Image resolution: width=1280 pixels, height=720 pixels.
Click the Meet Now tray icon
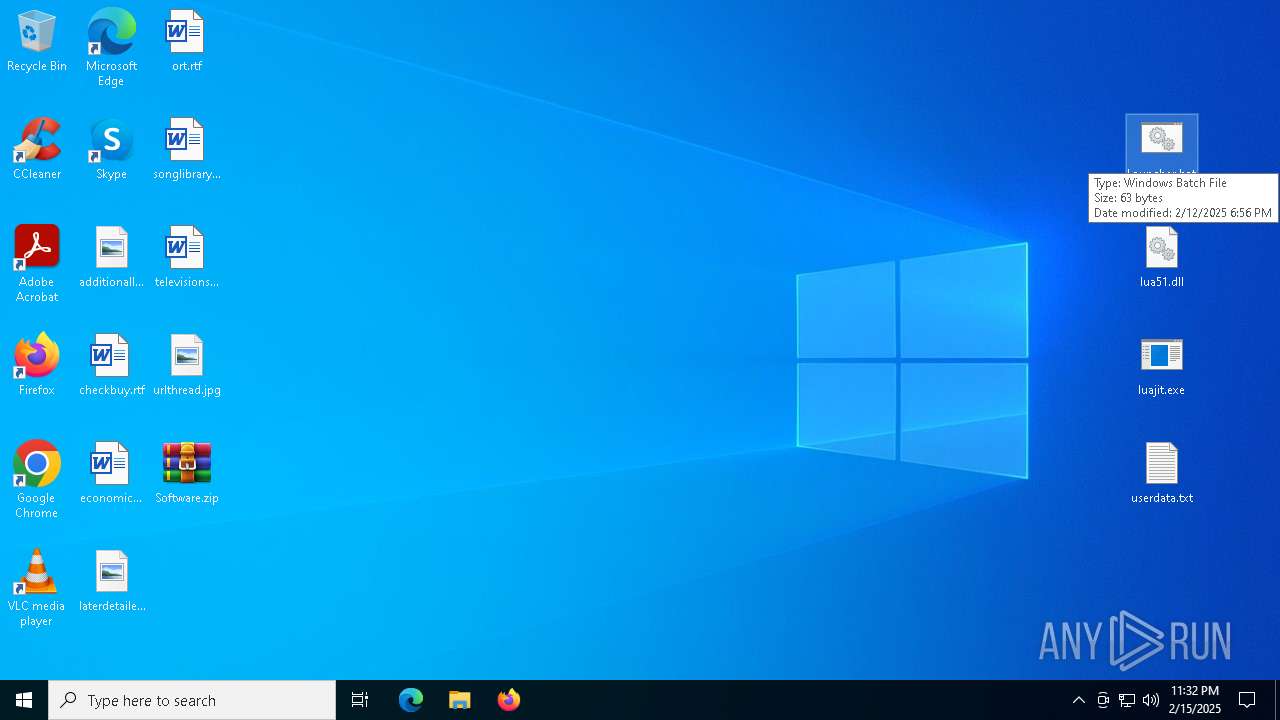tap(1103, 700)
